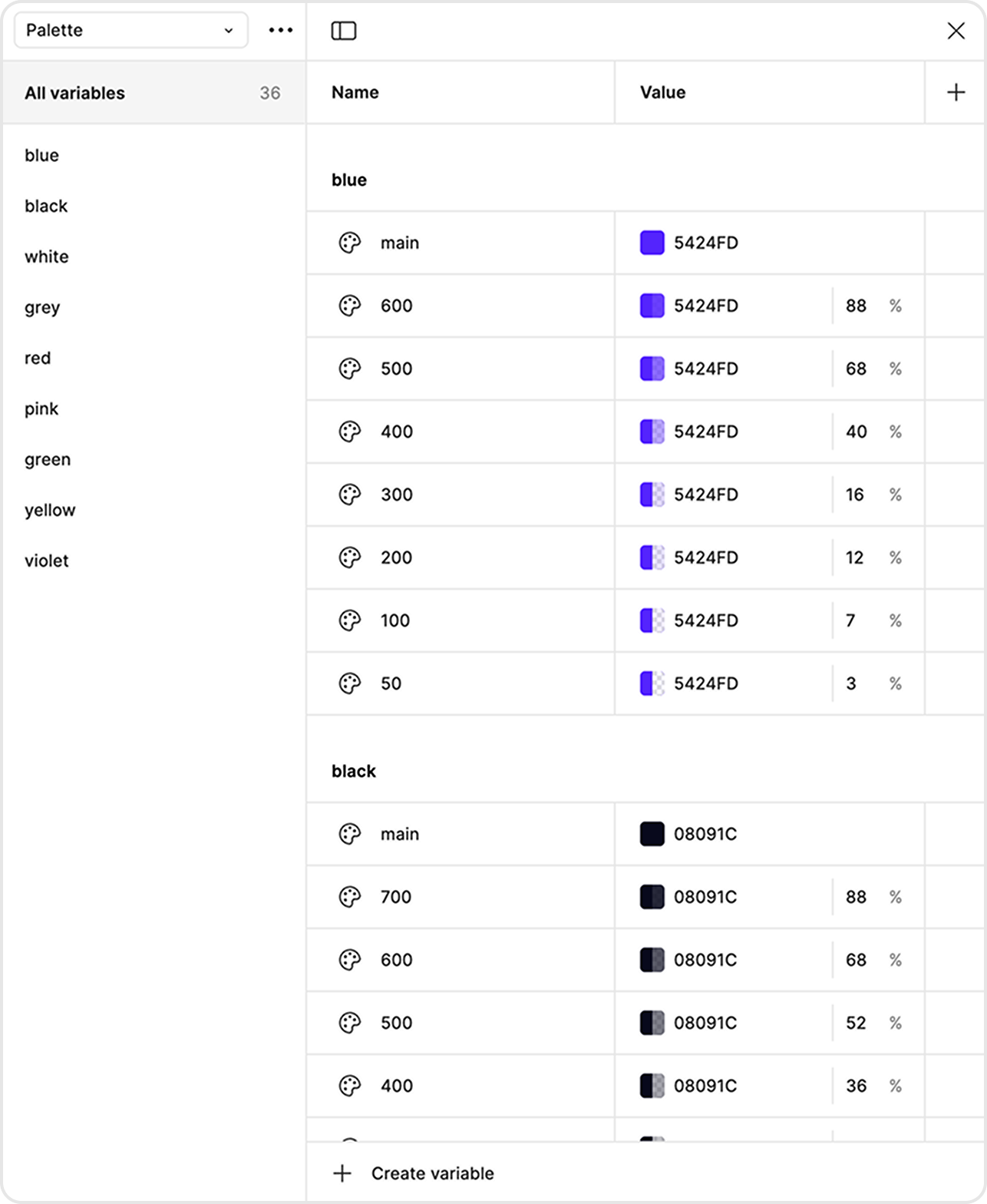Open the Palette collection dropdown

coord(131,30)
